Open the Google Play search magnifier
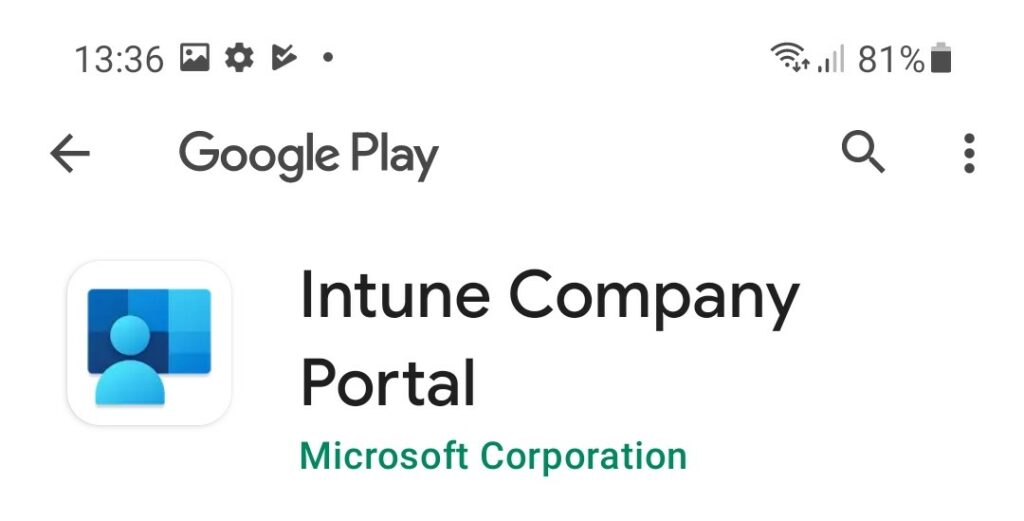The width and height of the screenshot is (1024, 521). pyautogui.click(x=863, y=152)
